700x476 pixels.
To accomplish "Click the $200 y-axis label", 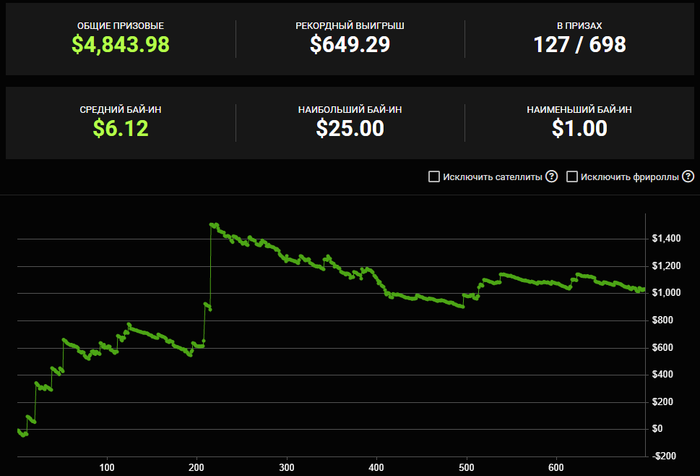I will click(662, 402).
